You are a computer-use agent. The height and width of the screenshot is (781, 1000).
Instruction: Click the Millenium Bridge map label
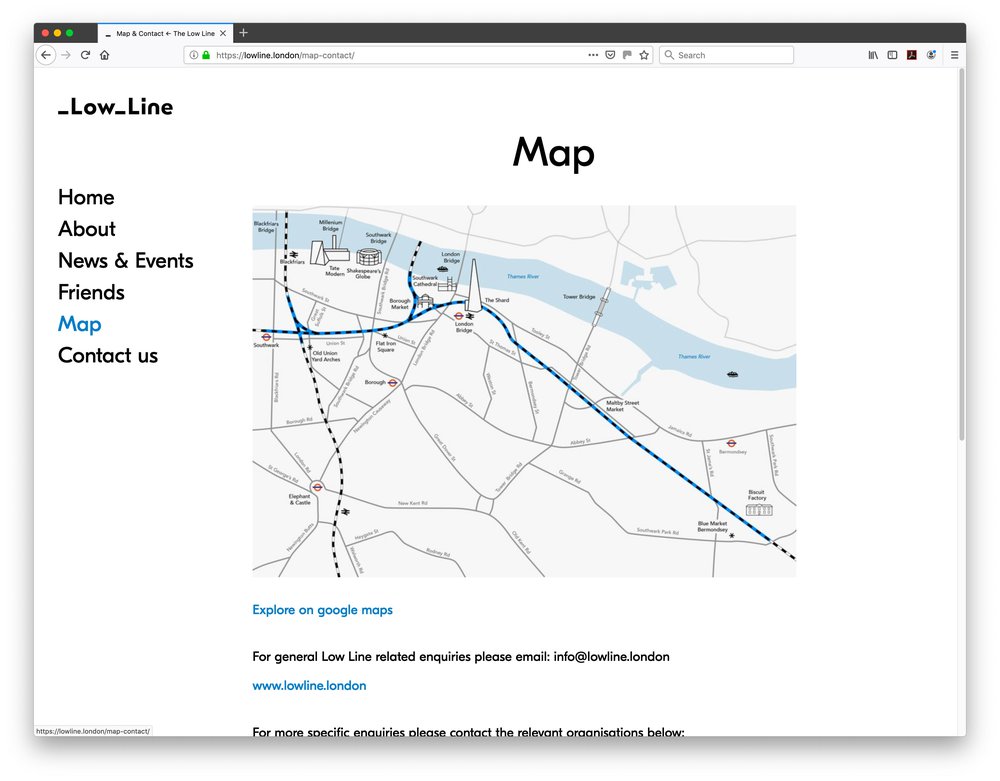pos(330,225)
